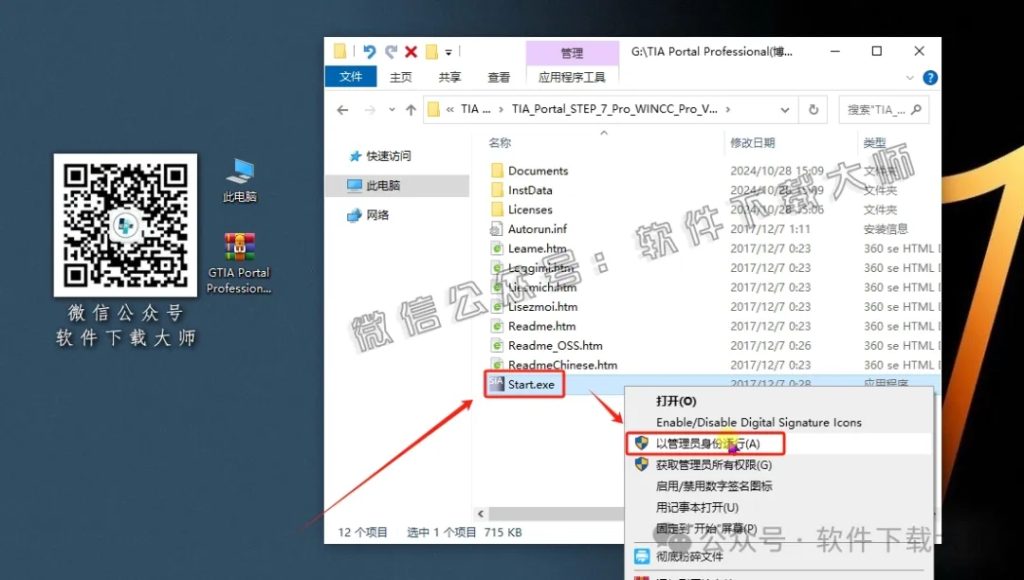This screenshot has width=1024, height=580.
Task: Open the Readme.htm file link
Action: (x=543, y=326)
